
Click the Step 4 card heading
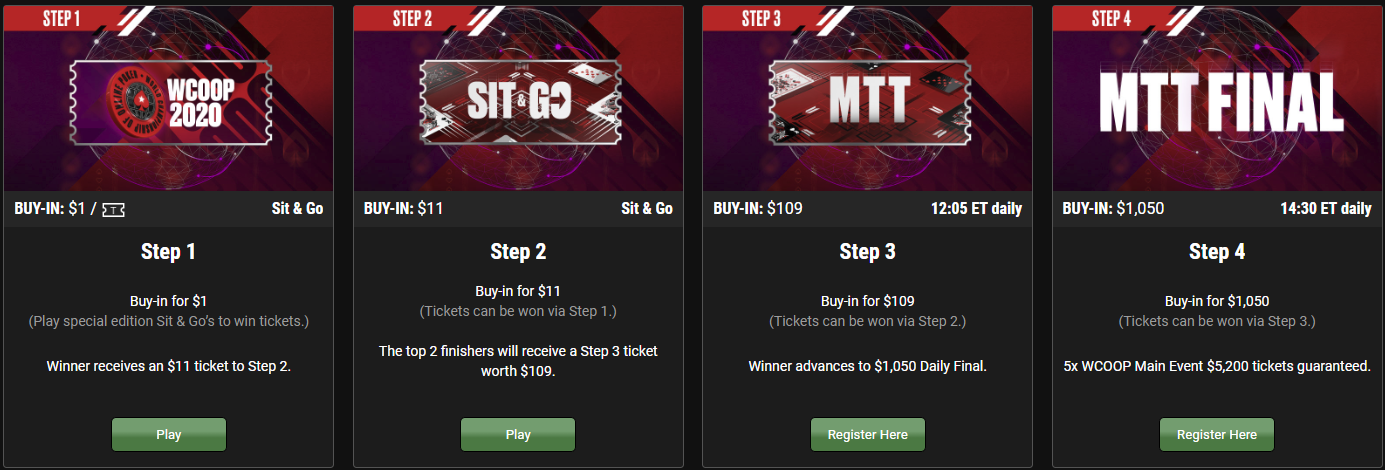(1217, 252)
